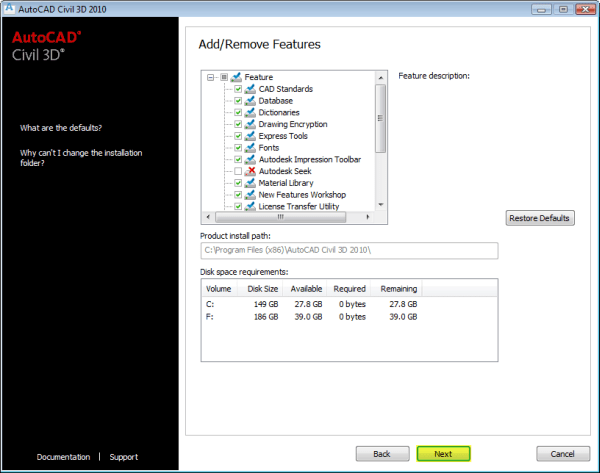This screenshot has height=473, width=600.
Task: Click the Database feature icon
Action: 250,101
